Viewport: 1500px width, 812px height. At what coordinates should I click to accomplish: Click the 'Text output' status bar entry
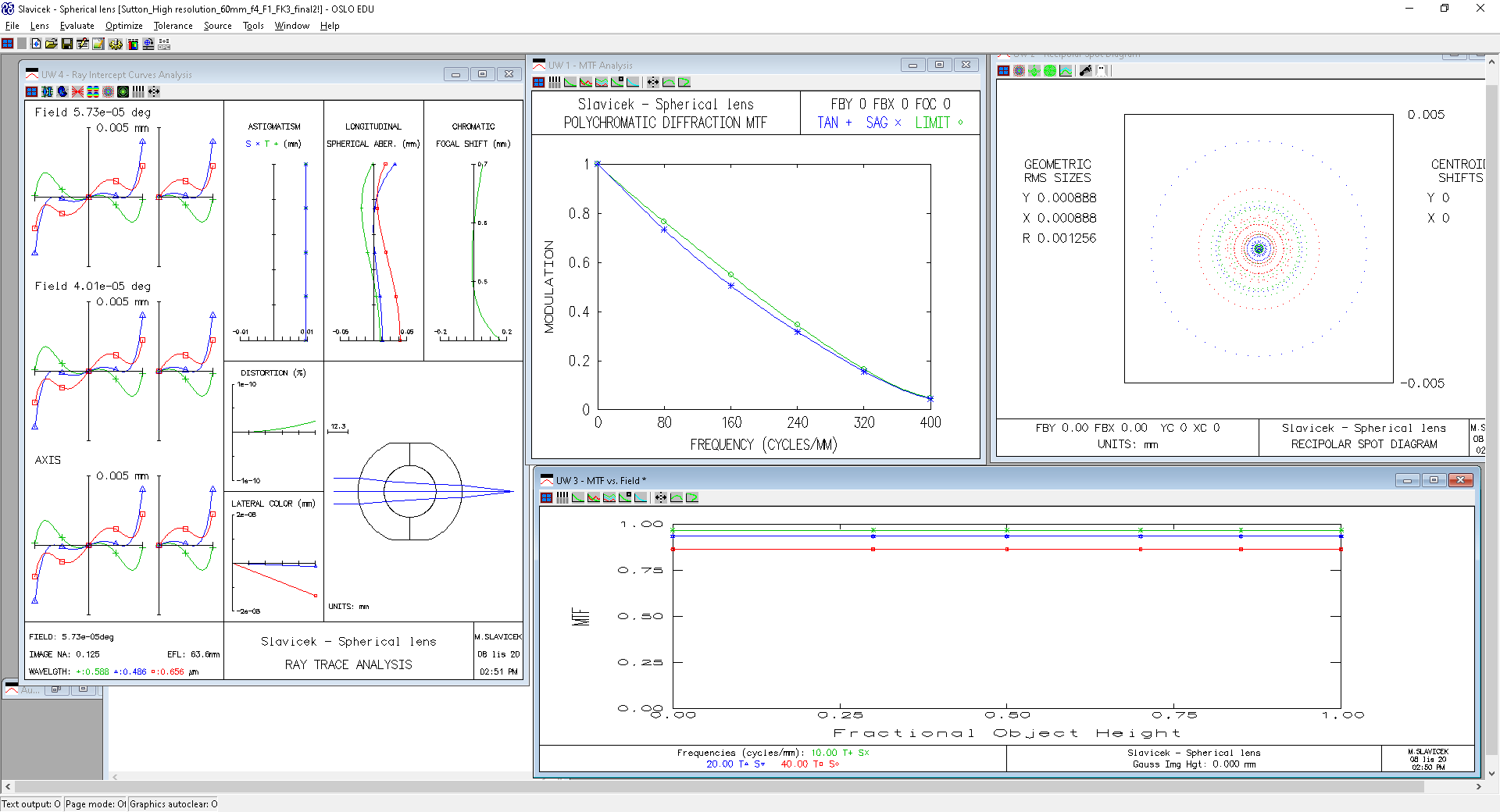click(x=31, y=804)
